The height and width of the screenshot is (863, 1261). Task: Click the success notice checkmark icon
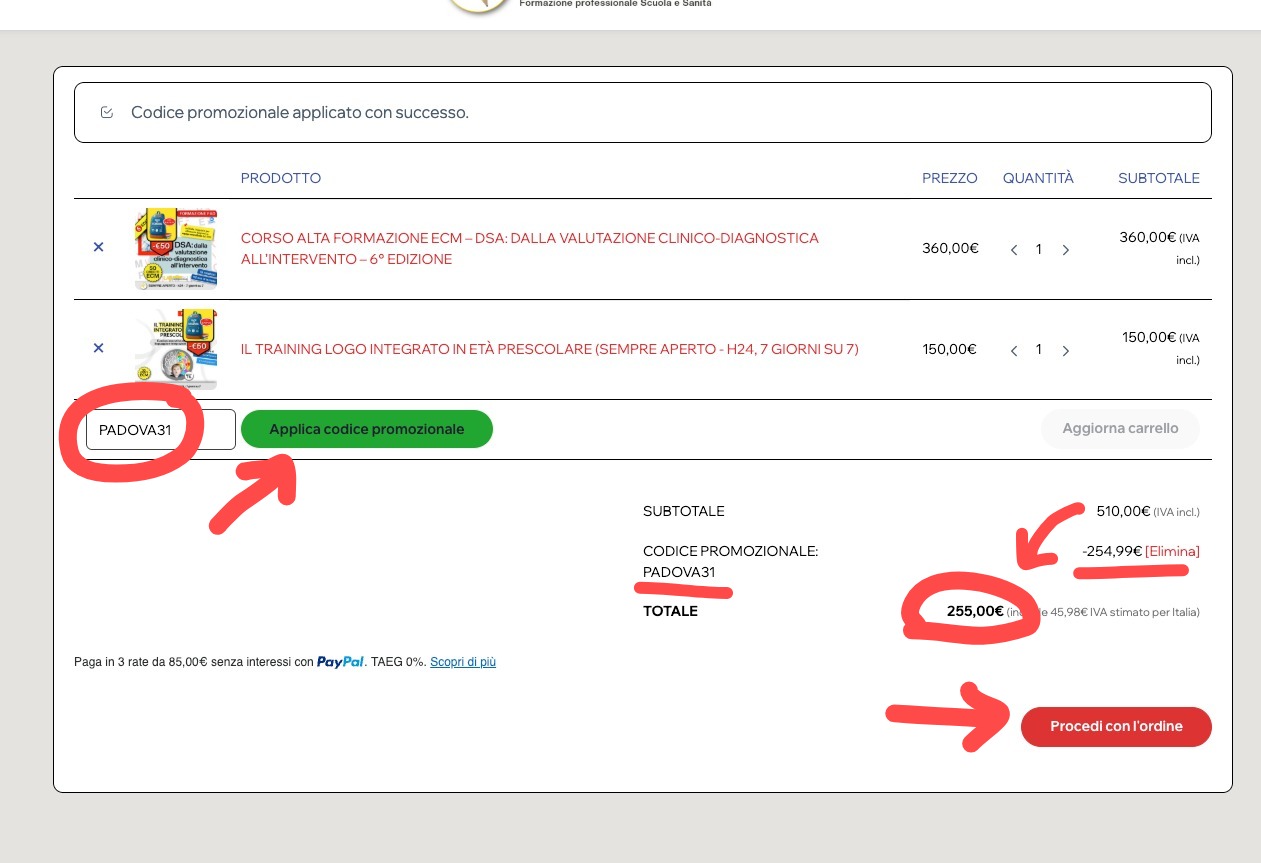pos(107,112)
